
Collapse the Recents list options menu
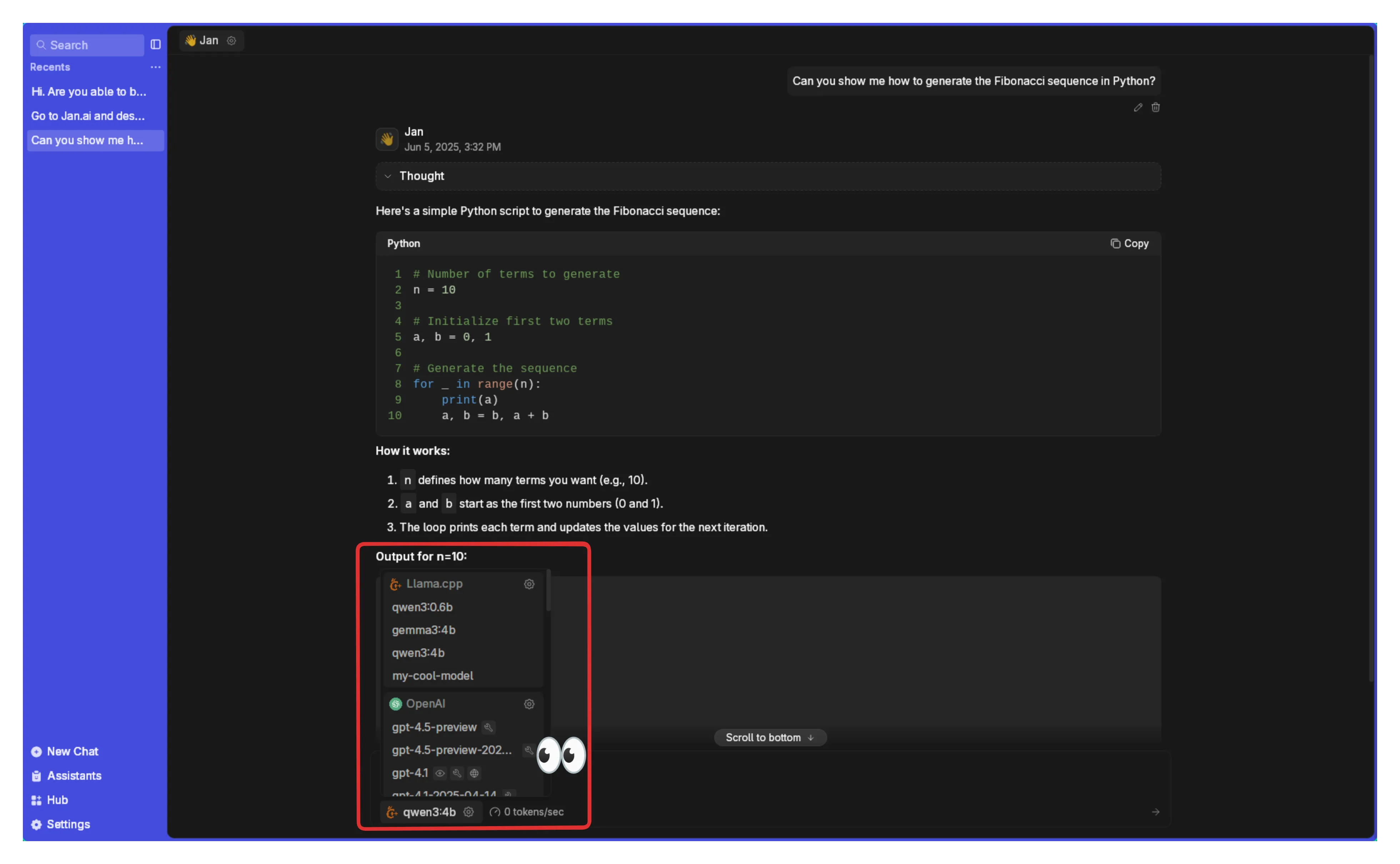click(155, 67)
